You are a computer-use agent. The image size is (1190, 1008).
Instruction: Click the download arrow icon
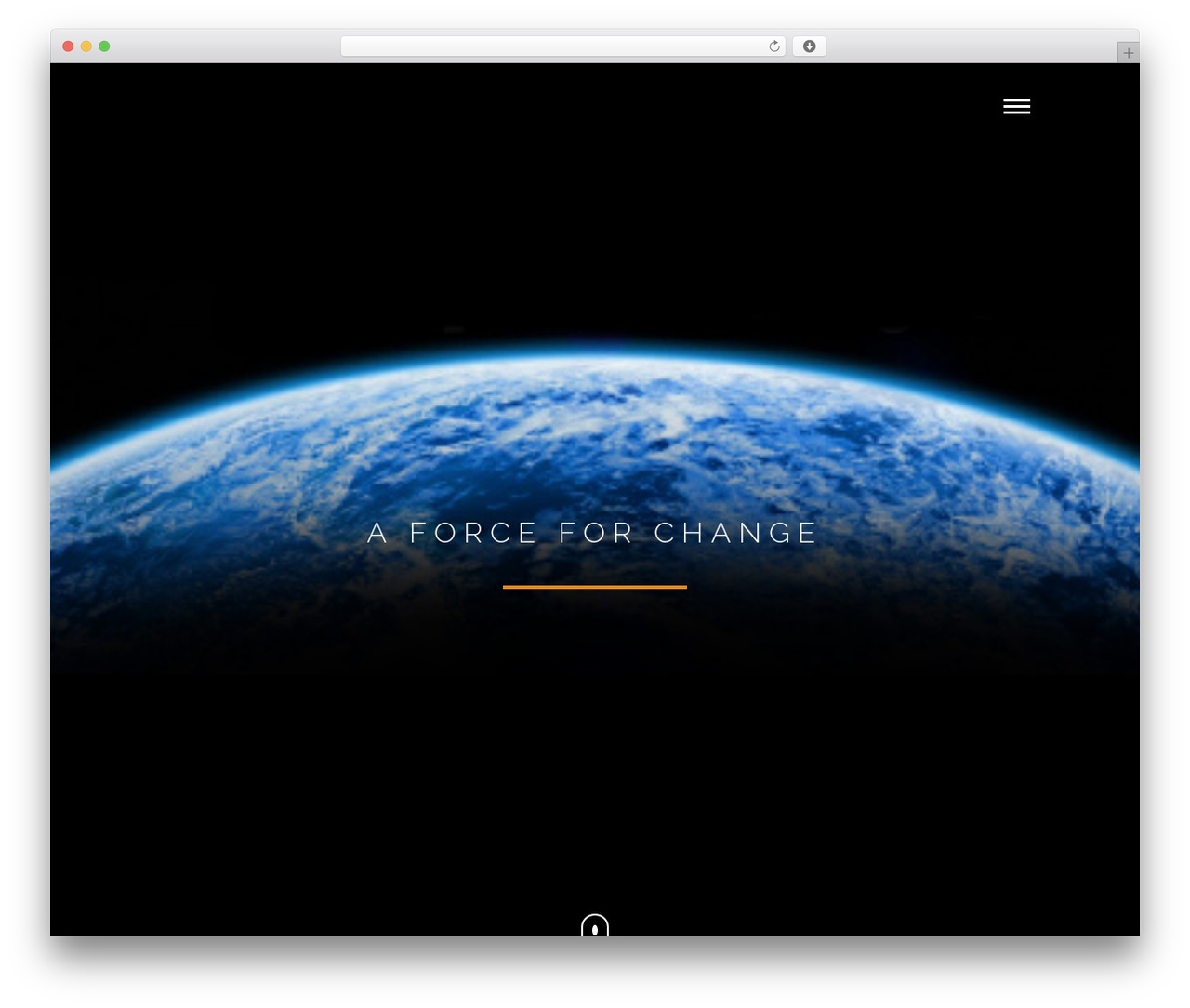point(809,46)
